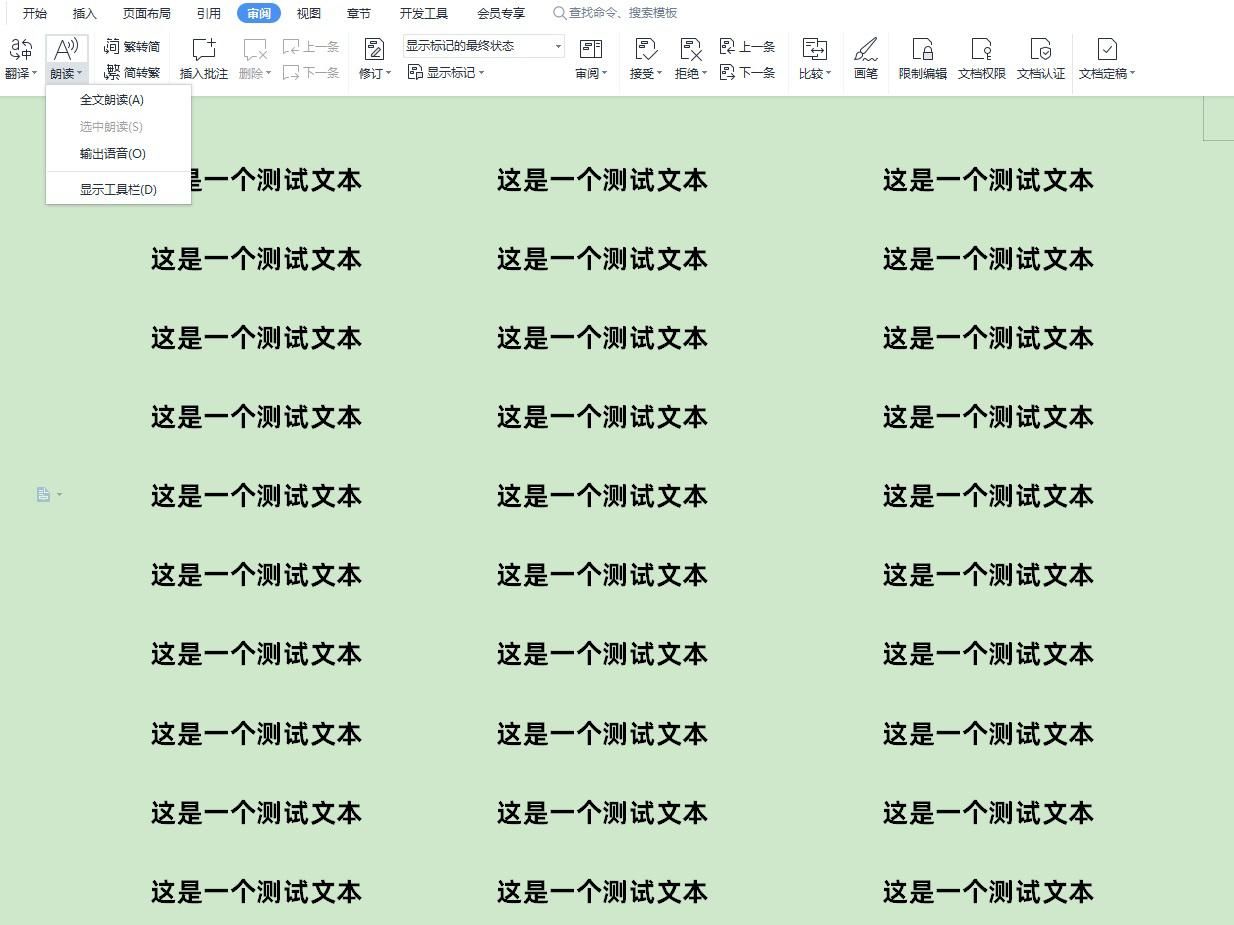Go to previous comment 上一条
1234x925 pixels.
point(311,47)
